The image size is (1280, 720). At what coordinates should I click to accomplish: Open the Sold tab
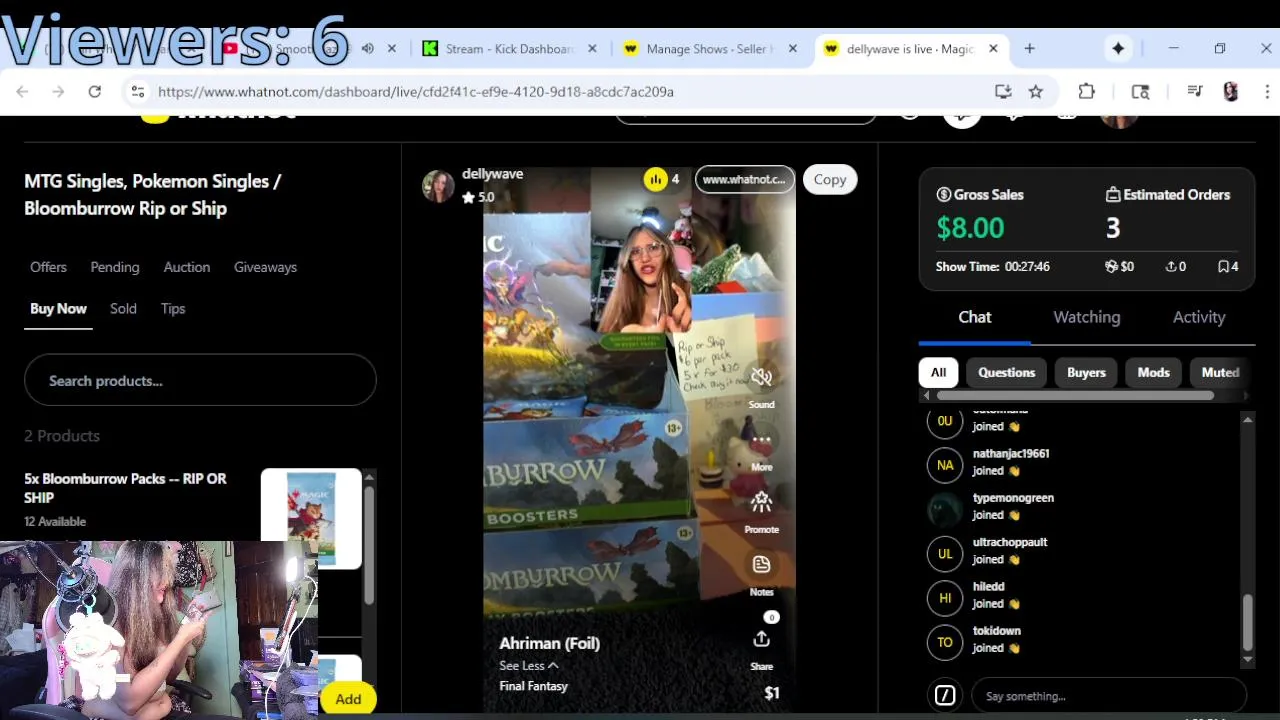(x=123, y=308)
